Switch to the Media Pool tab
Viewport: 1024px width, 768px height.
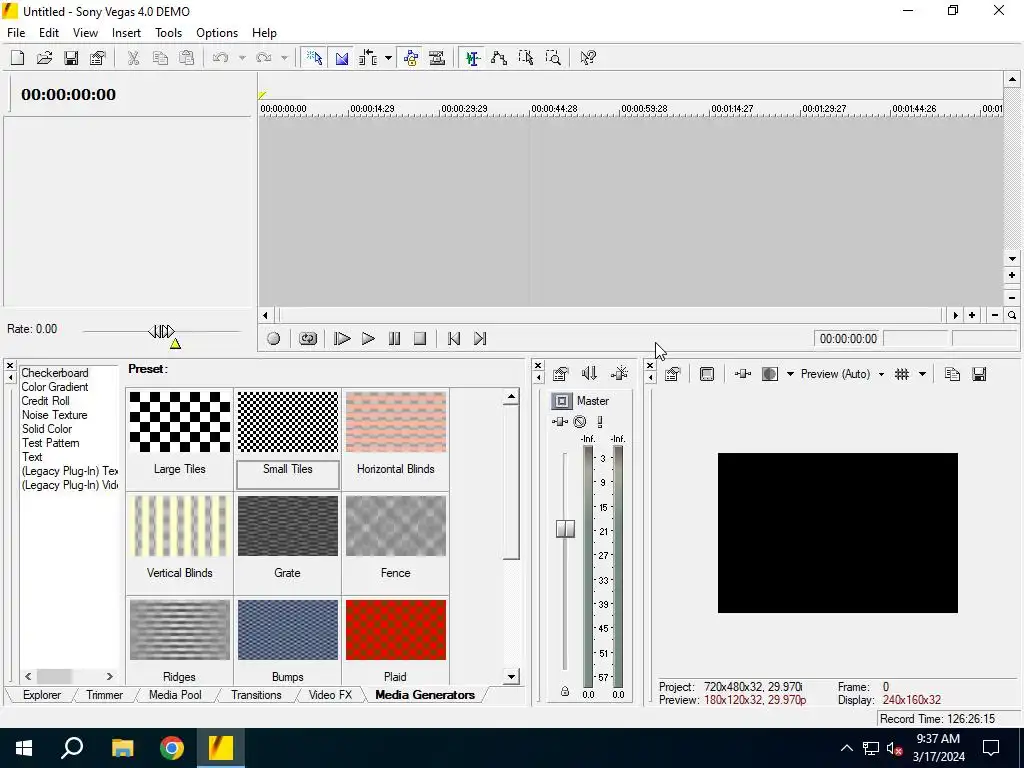(175, 695)
